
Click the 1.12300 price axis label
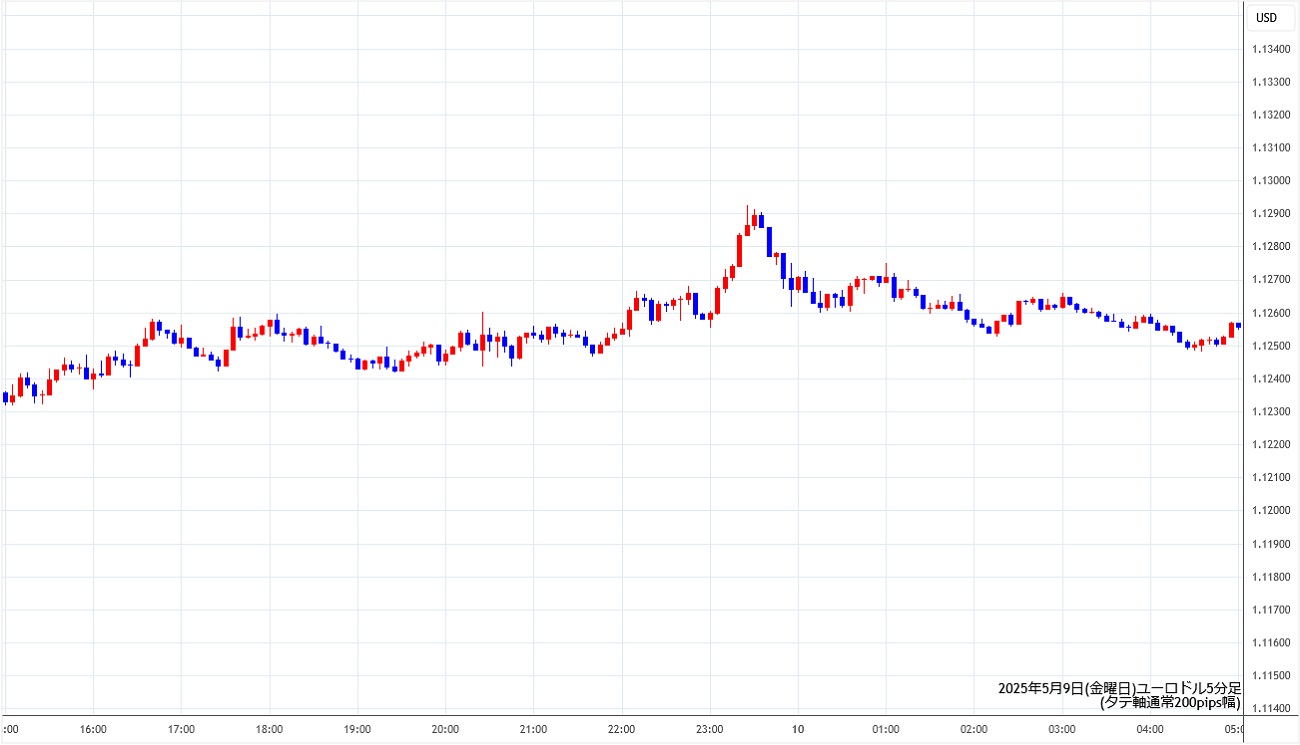click(x=1269, y=413)
